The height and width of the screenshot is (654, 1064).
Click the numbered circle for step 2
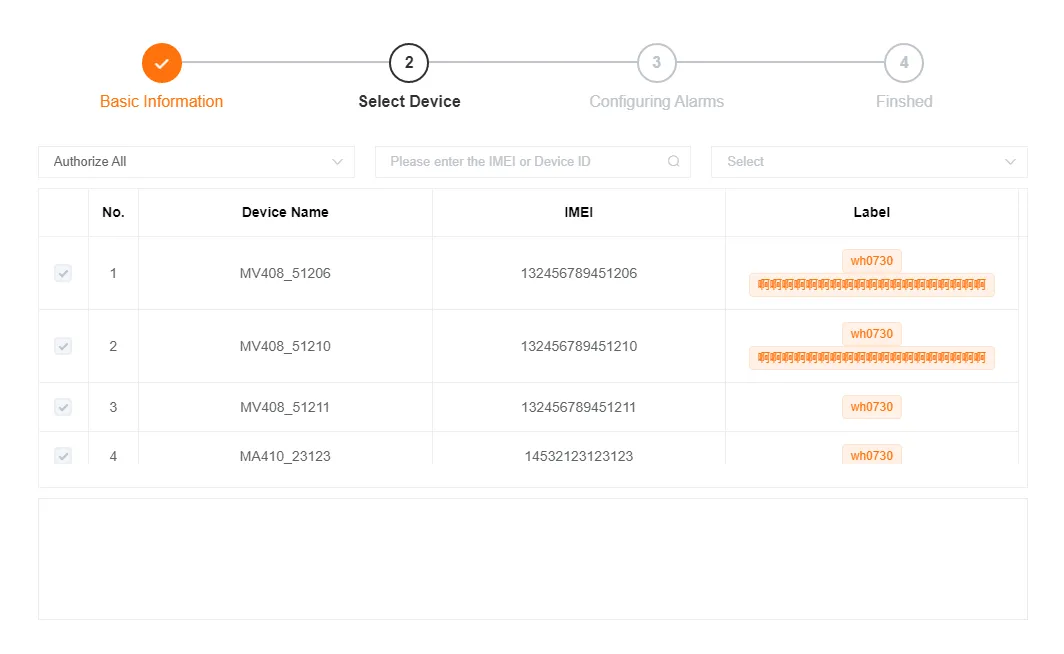pyautogui.click(x=409, y=62)
